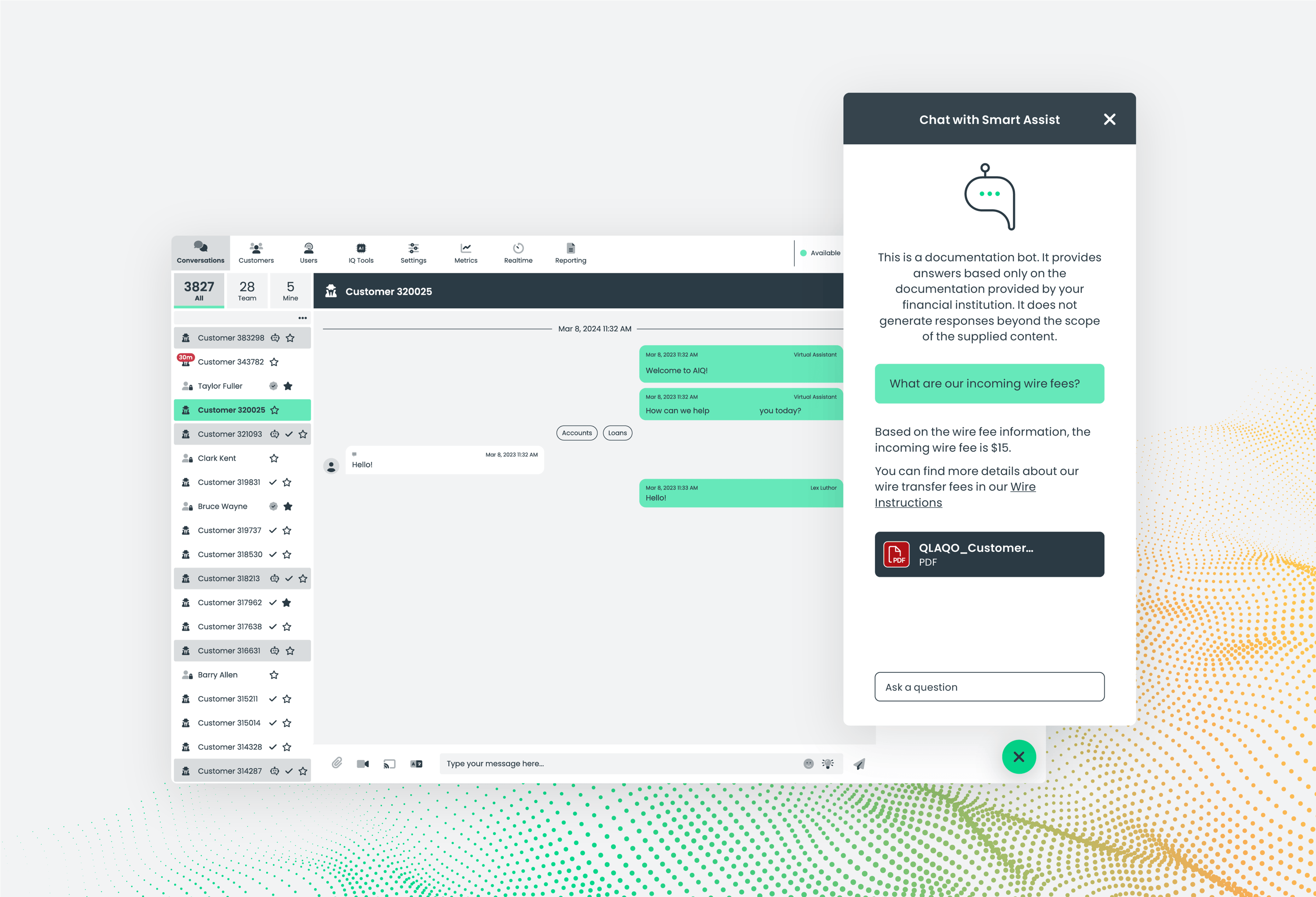Image resolution: width=1316 pixels, height=897 pixels.
Task: Star the Customer 343782 conversation
Action: click(x=274, y=362)
